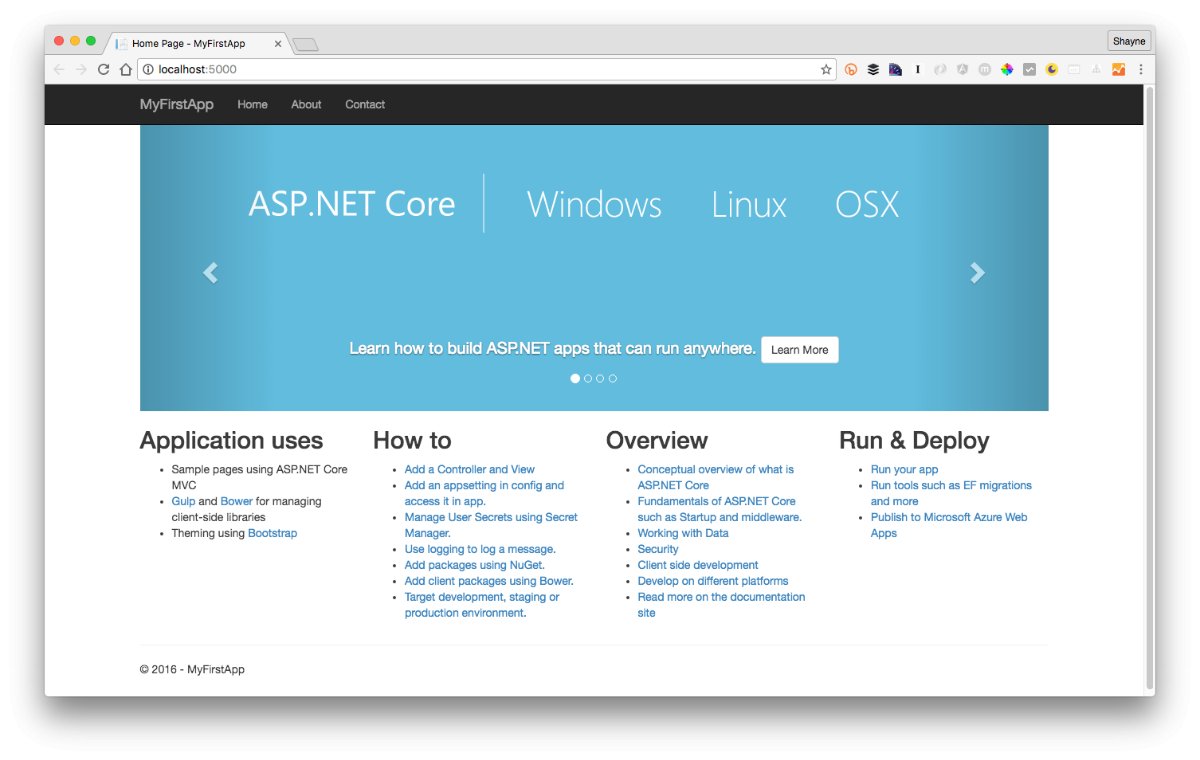This screenshot has width=1200, height=760.
Task: Go to the About page in navbar
Action: (306, 105)
